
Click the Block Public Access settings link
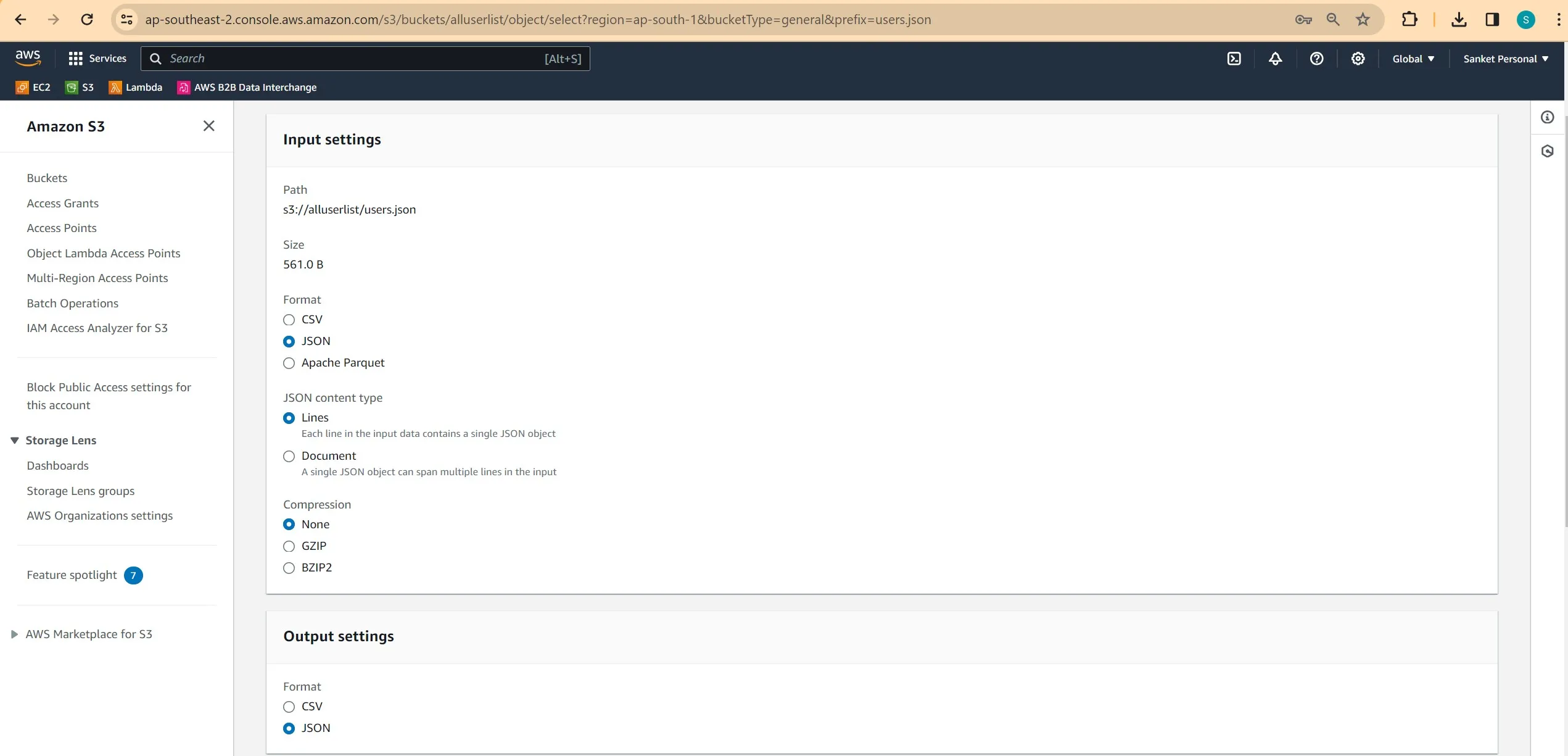(x=109, y=395)
